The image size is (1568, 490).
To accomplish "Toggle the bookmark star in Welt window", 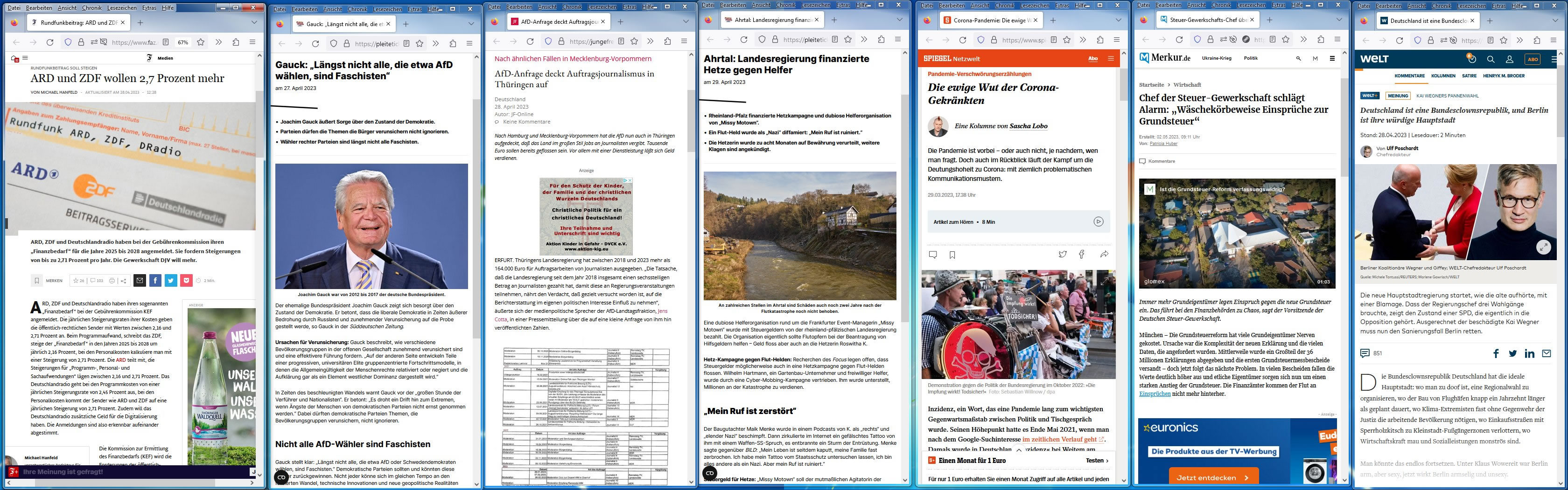I will [x=1504, y=40].
